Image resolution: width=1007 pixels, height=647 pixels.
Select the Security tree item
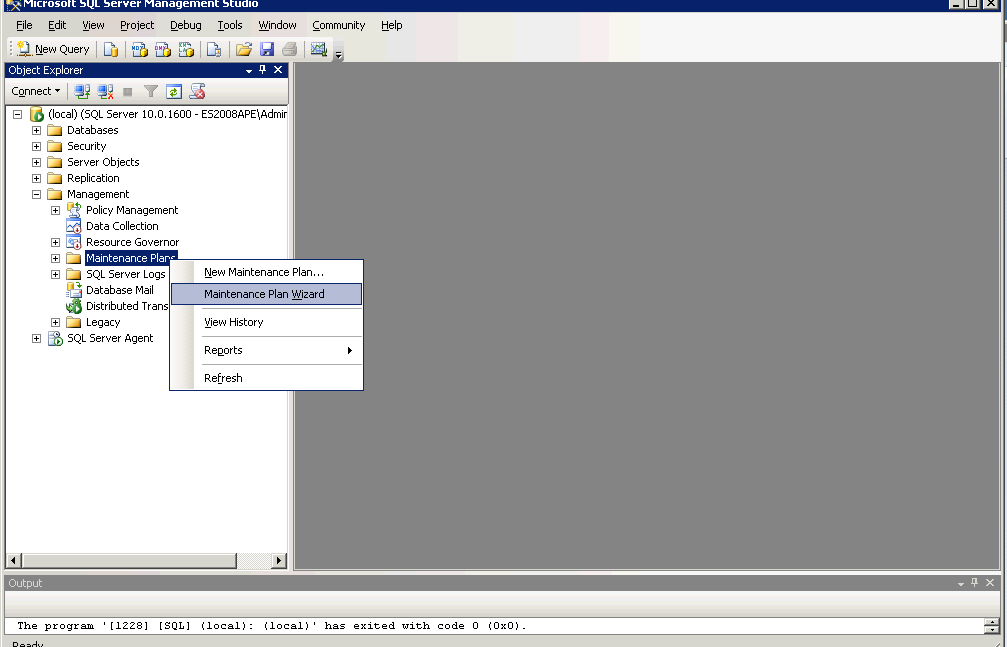pyautogui.click(x=87, y=146)
